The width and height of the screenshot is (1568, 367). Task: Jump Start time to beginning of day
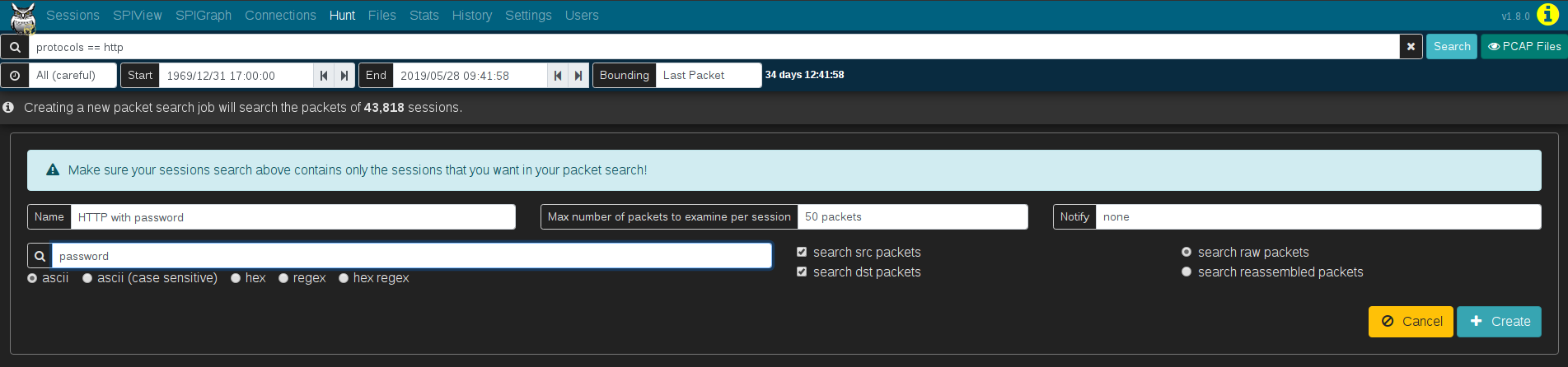(324, 75)
